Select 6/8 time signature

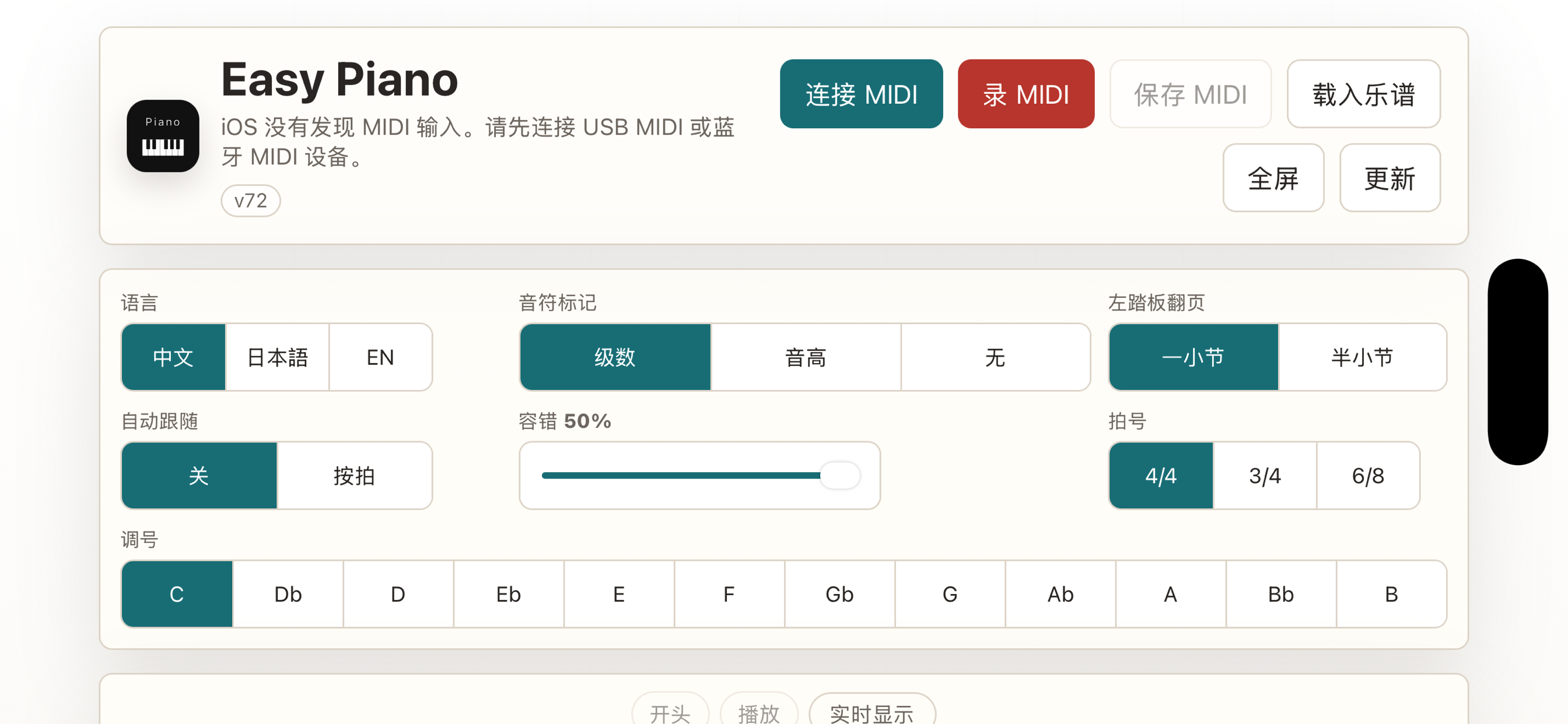click(1368, 475)
